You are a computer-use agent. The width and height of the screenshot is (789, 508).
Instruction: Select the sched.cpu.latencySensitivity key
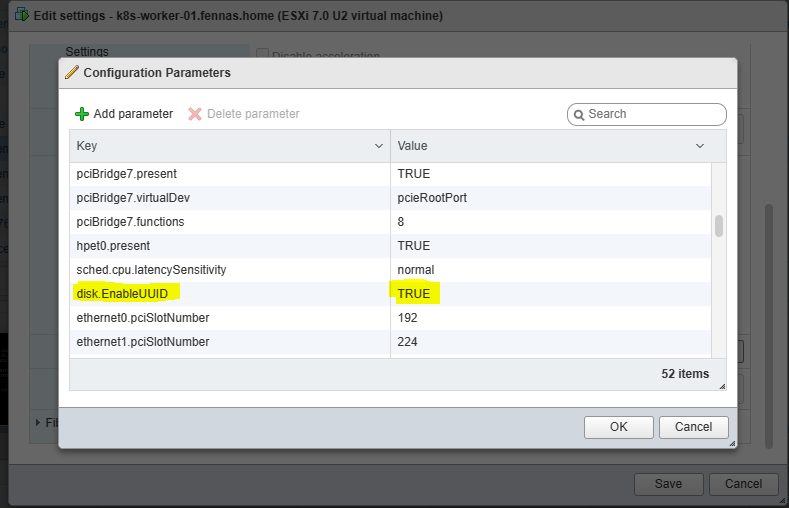point(151,270)
